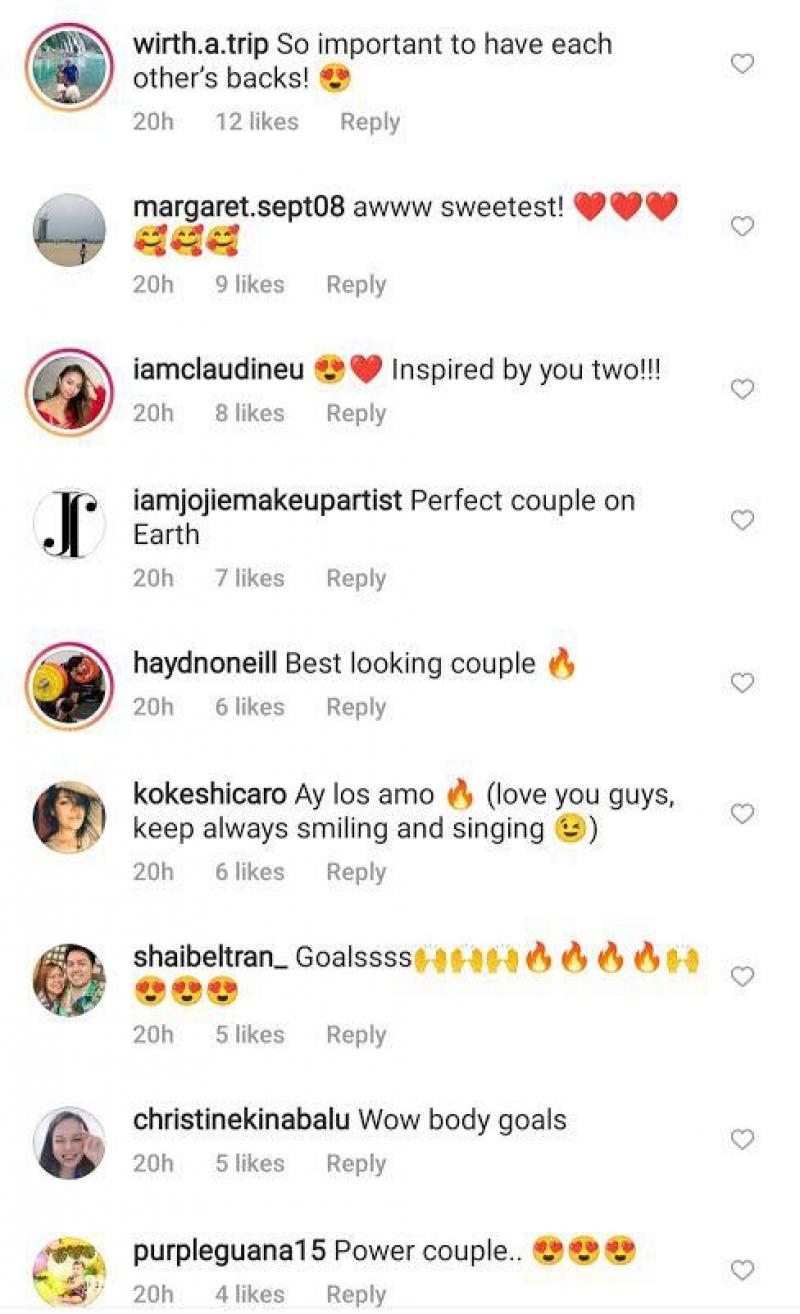The width and height of the screenshot is (800, 1314).
Task: Open iamclaudineu's profile avatar
Action: [69, 391]
